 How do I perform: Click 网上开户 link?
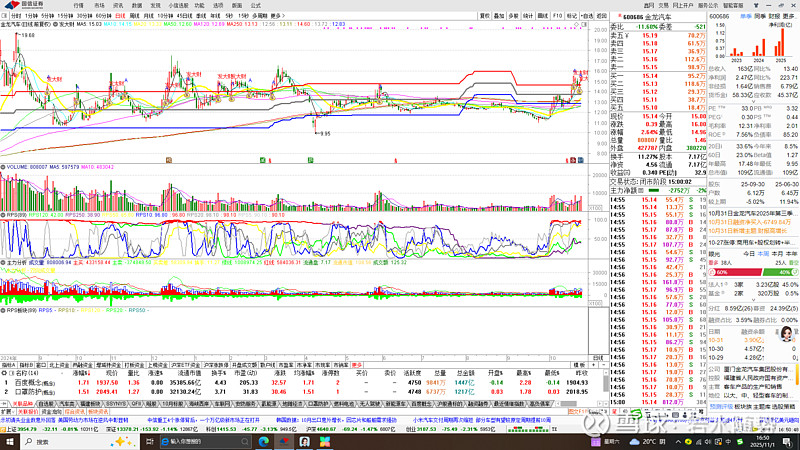[683, 6]
